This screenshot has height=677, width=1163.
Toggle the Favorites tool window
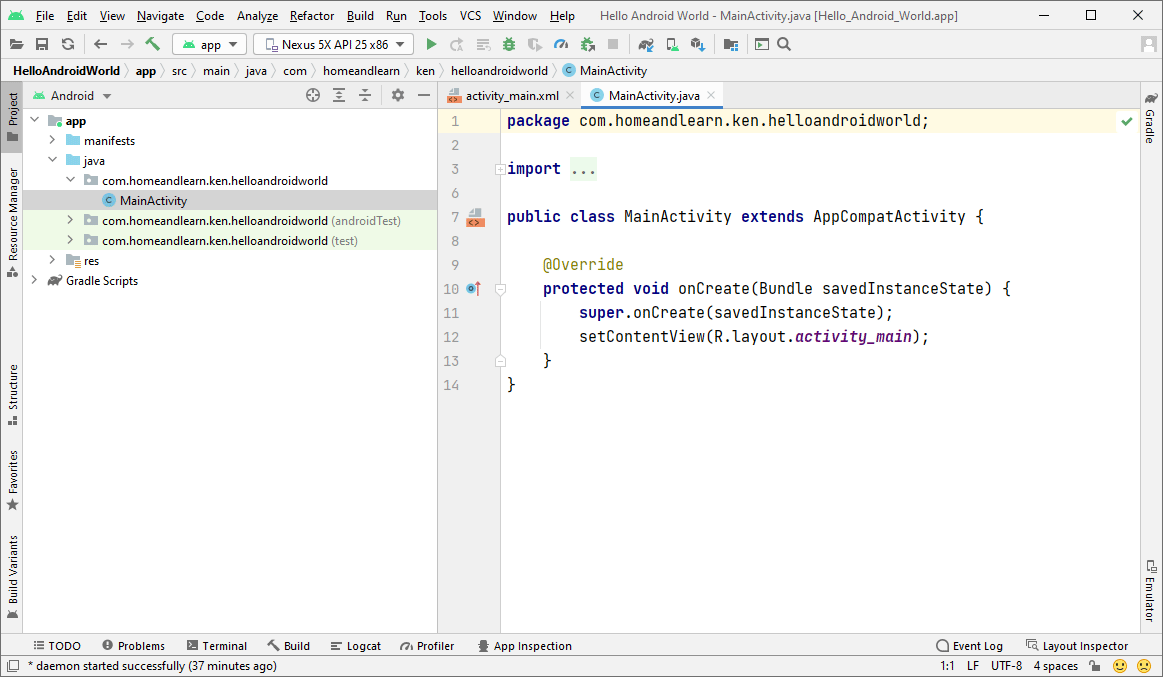point(13,480)
